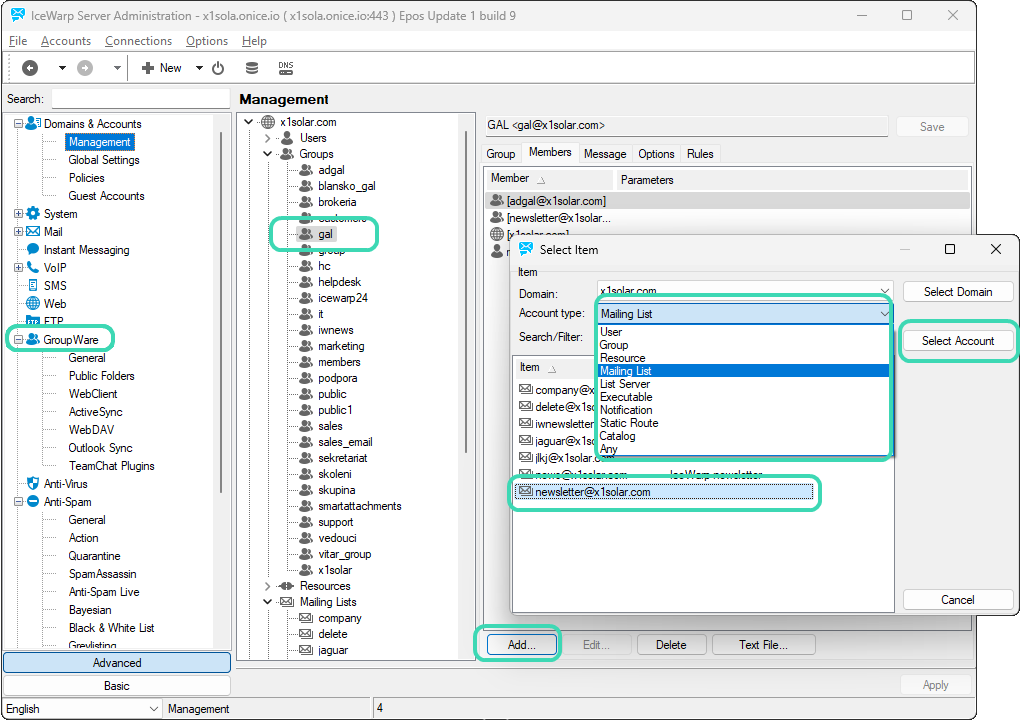Open the File menu
Viewport: 1021px width, 720px height.
18,41
